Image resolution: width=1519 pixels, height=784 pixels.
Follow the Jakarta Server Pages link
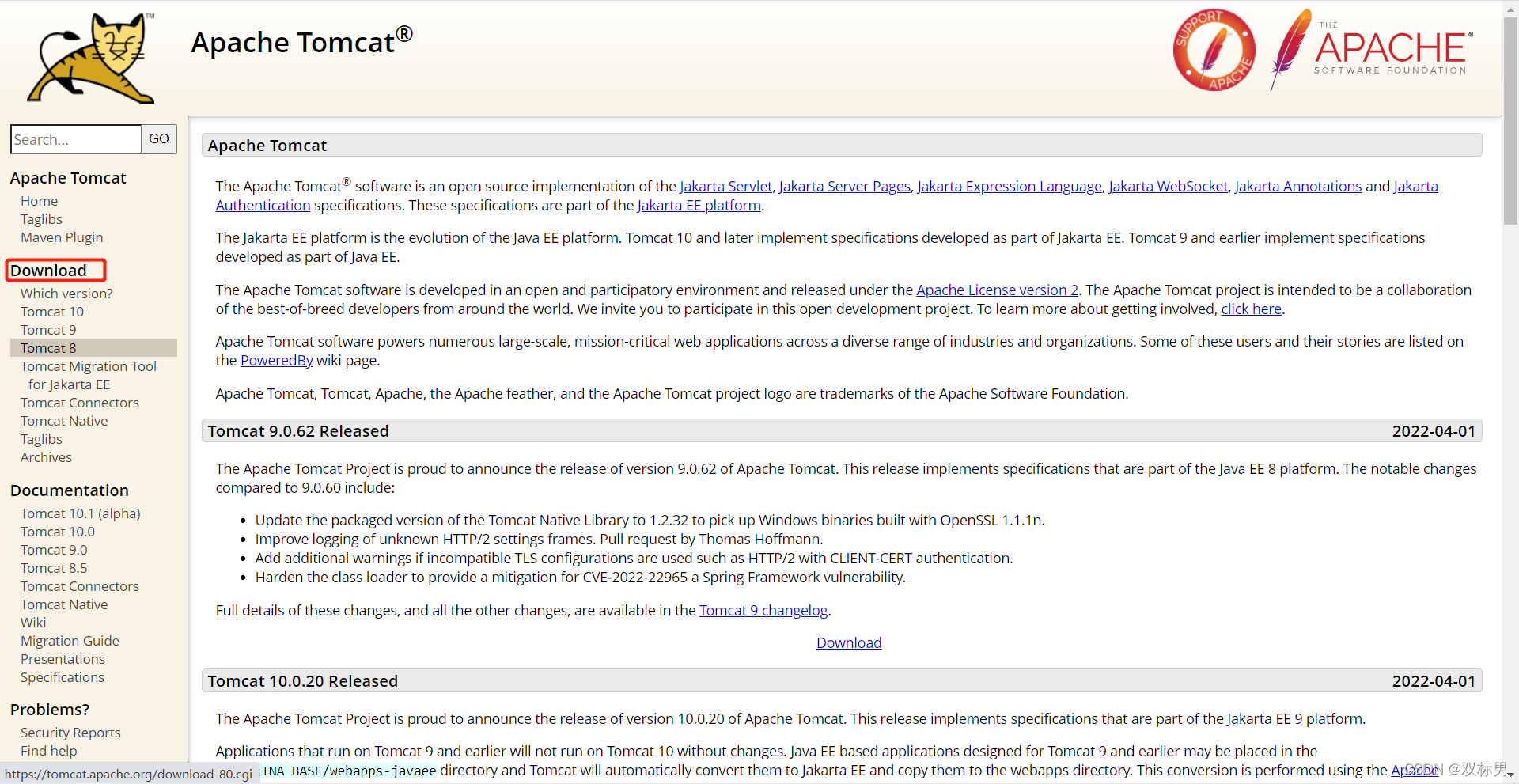click(844, 187)
